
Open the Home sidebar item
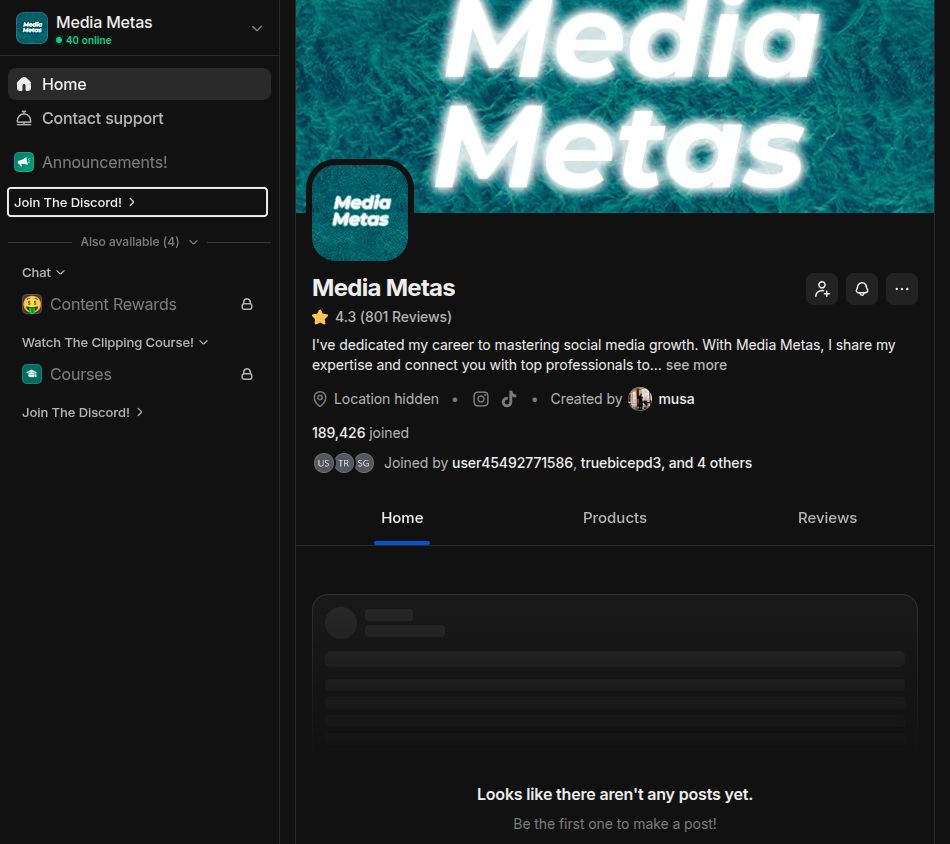tap(139, 84)
